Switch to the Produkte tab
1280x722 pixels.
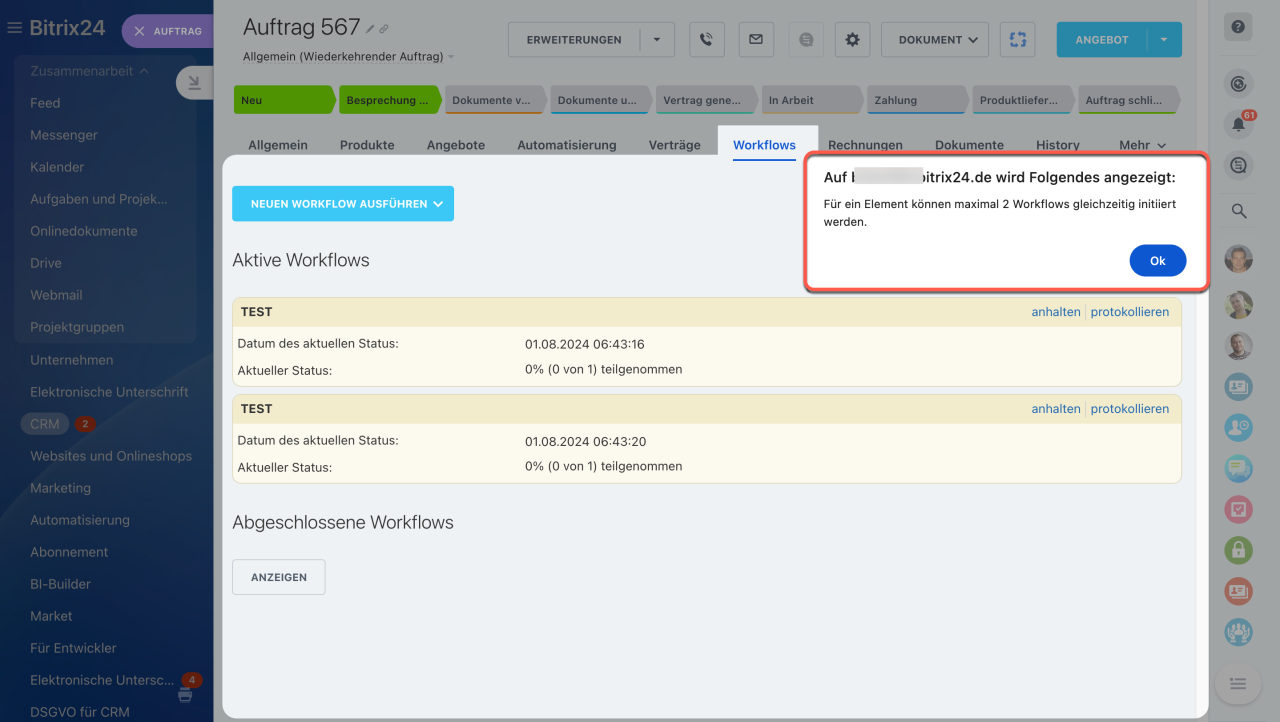pyautogui.click(x=367, y=145)
